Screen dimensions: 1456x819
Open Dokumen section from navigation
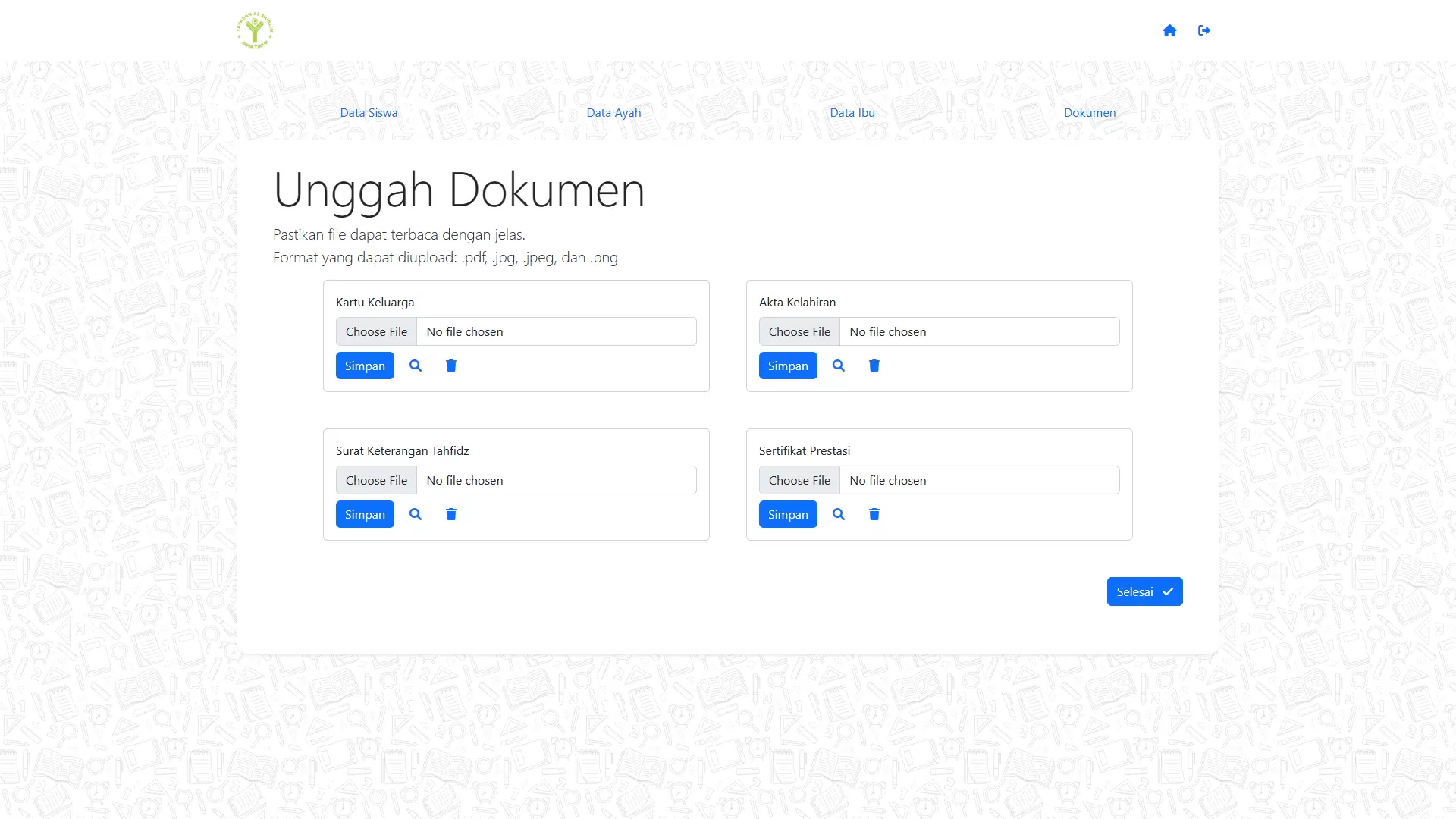[x=1090, y=112]
